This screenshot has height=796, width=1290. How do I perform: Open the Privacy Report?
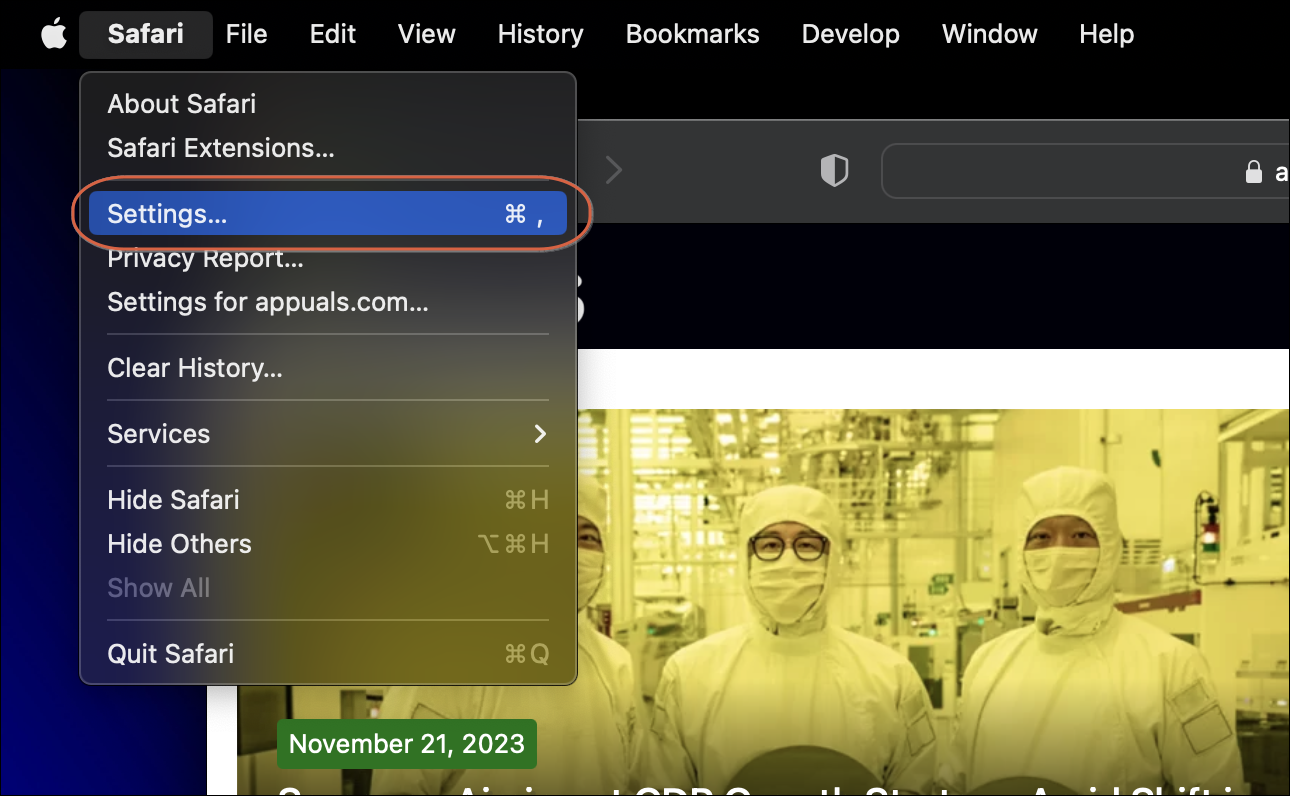click(204, 258)
